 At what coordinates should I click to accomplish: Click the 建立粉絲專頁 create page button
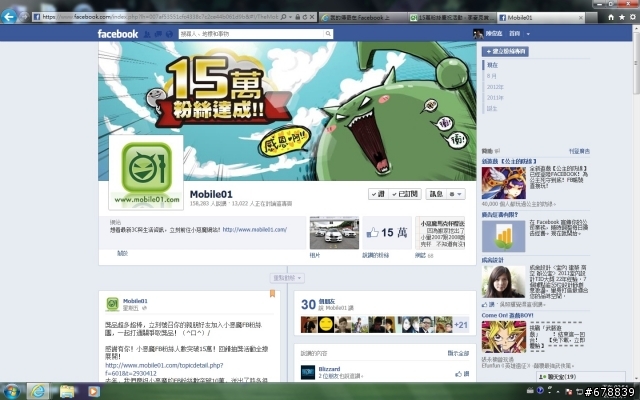(x=505, y=51)
